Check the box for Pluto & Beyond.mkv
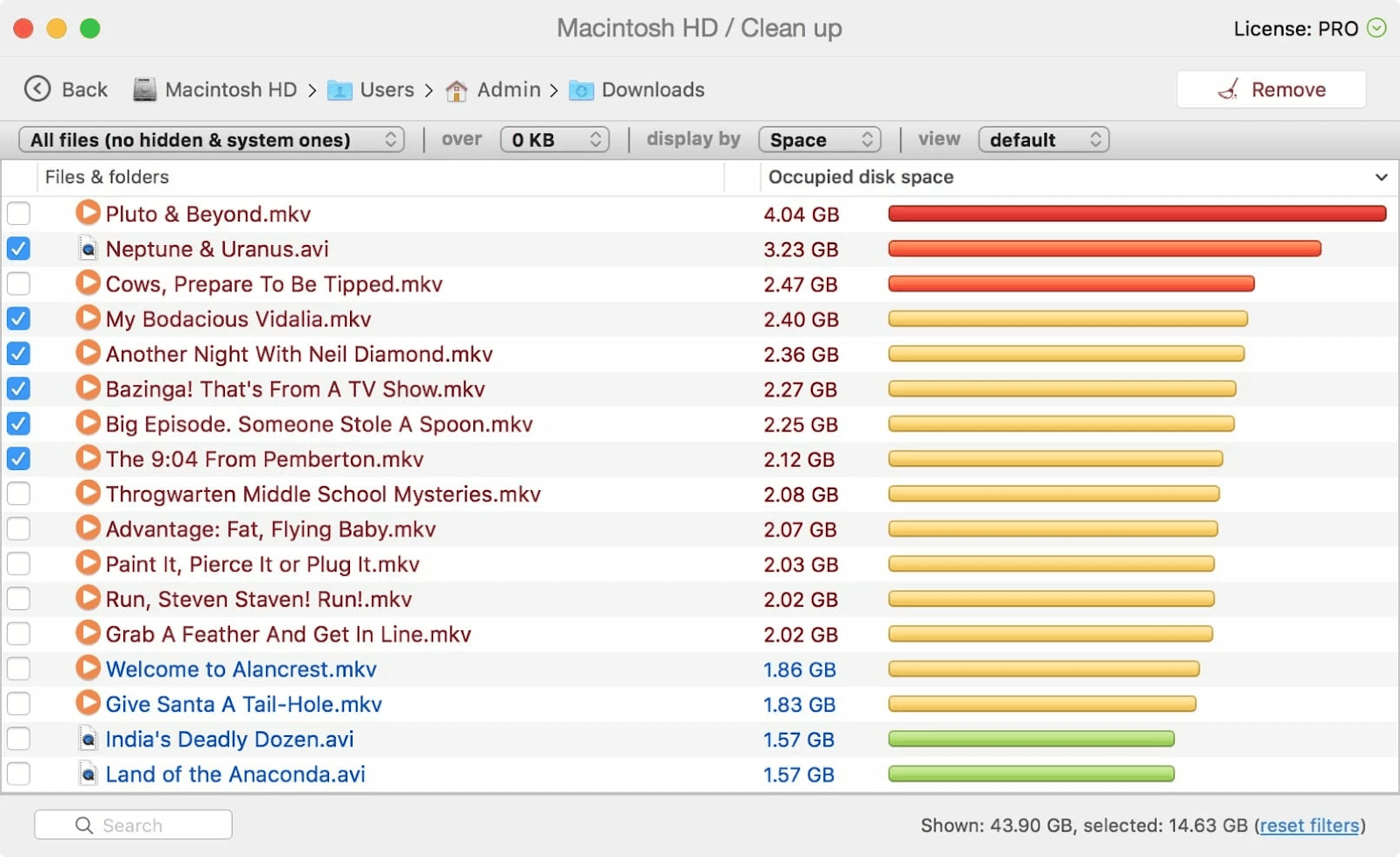The height and width of the screenshot is (857, 1400). (x=18, y=214)
